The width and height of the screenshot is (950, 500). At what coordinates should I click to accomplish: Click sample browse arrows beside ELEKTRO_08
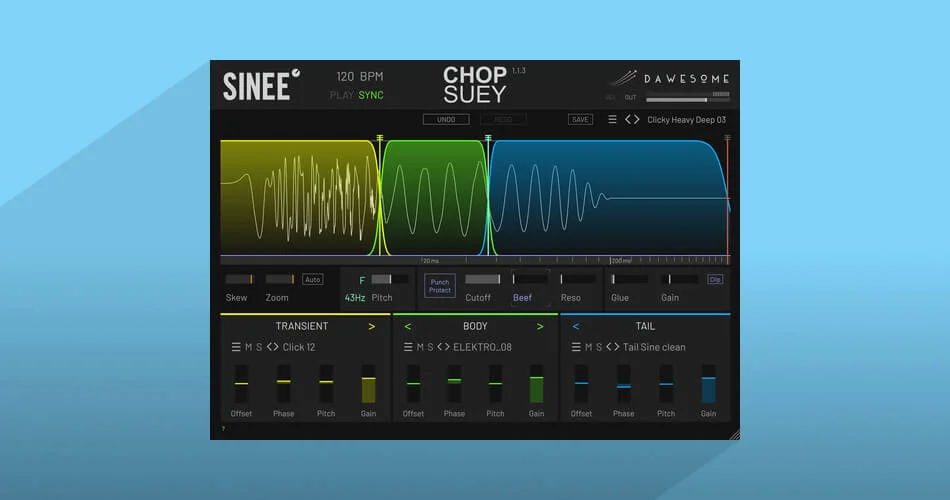443,347
